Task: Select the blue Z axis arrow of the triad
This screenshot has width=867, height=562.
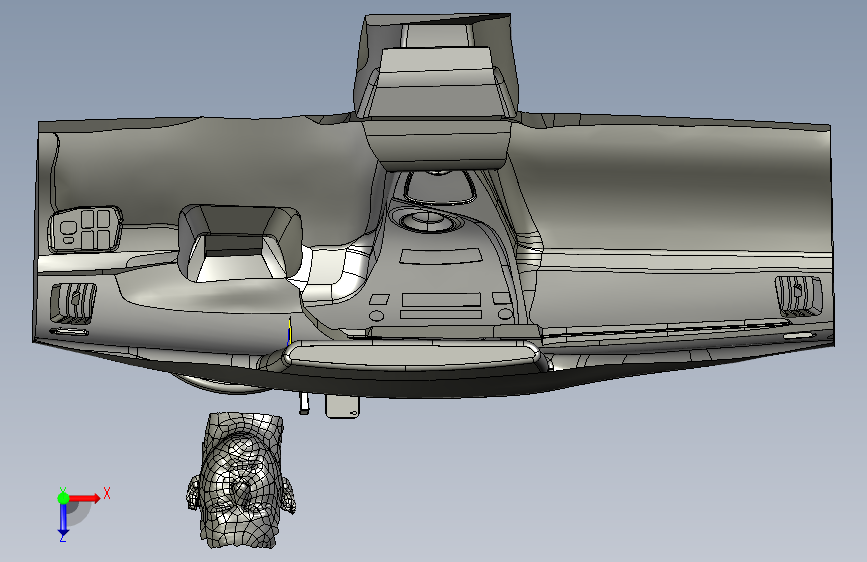Action: [x=63, y=520]
